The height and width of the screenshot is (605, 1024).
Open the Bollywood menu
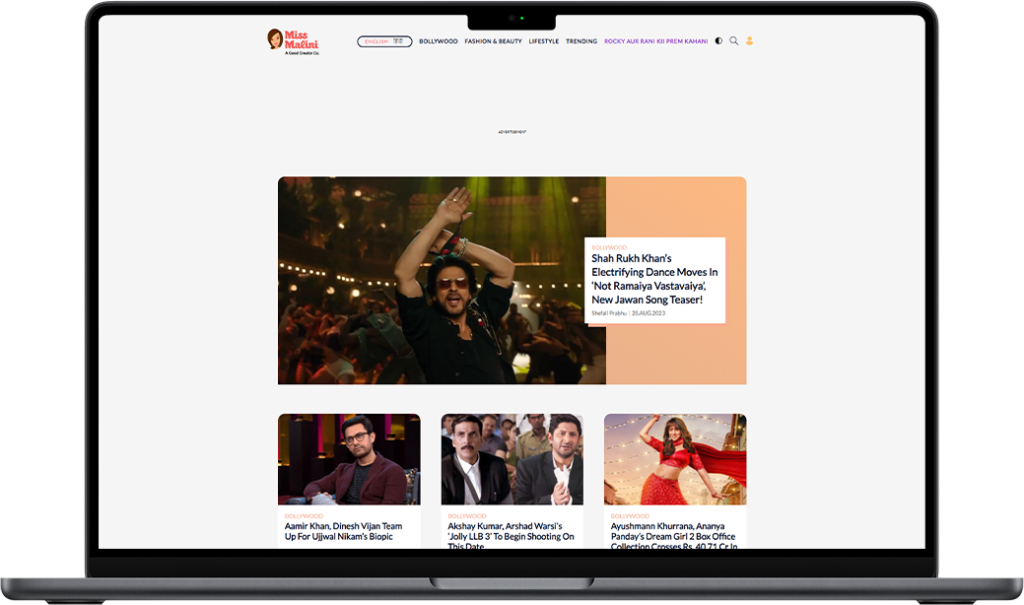[438, 42]
